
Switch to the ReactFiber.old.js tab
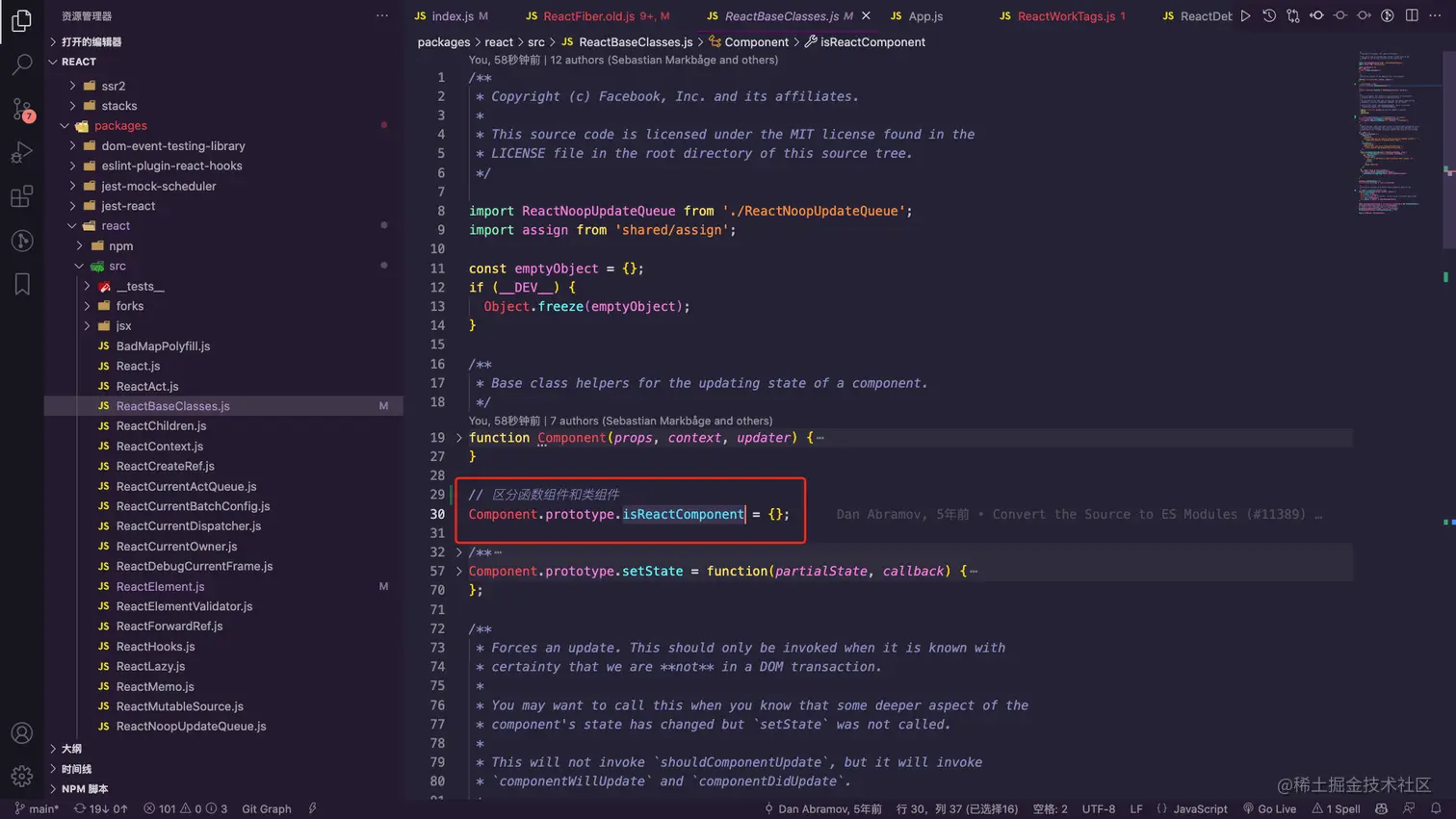[597, 15]
